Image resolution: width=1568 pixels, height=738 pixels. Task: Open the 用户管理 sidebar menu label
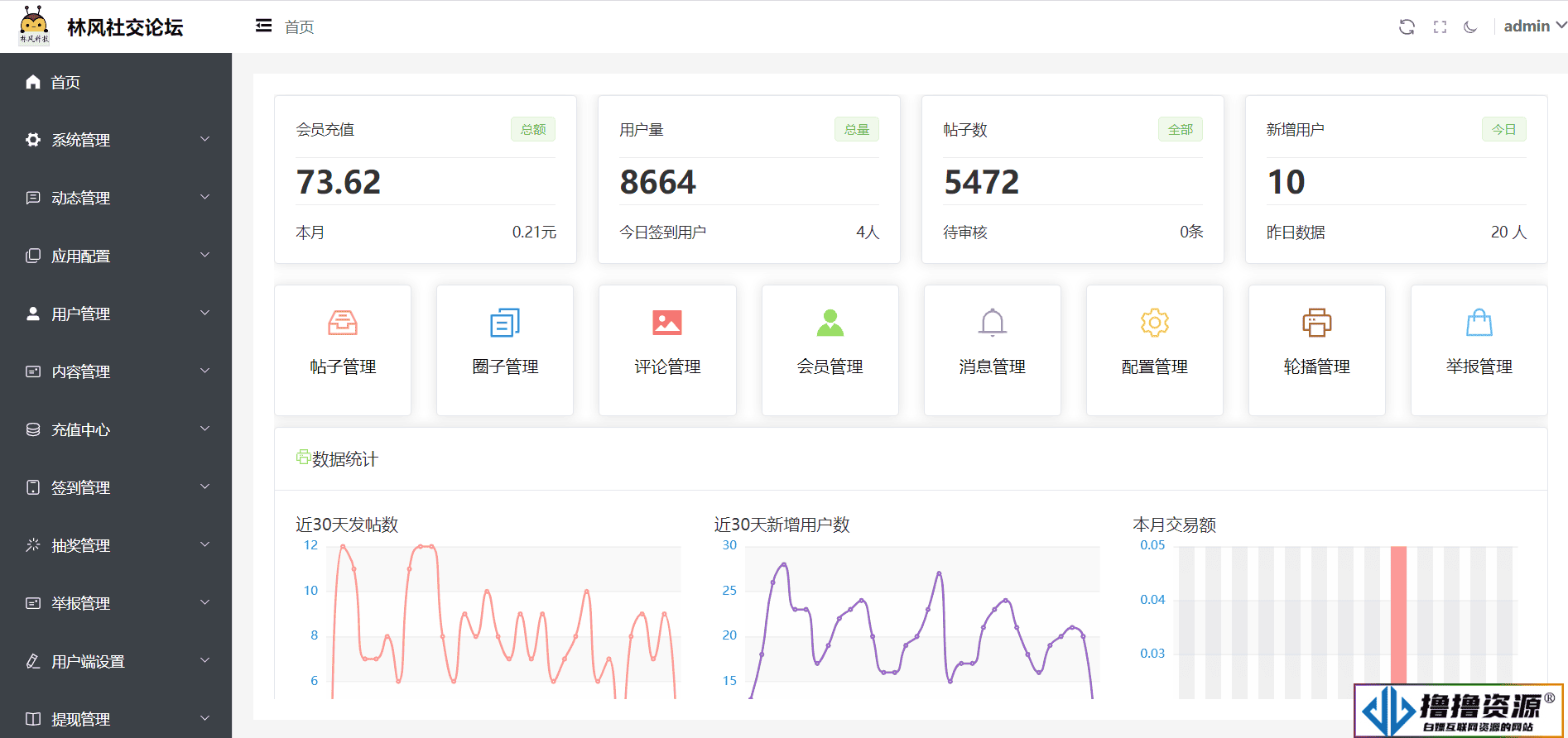point(80,314)
